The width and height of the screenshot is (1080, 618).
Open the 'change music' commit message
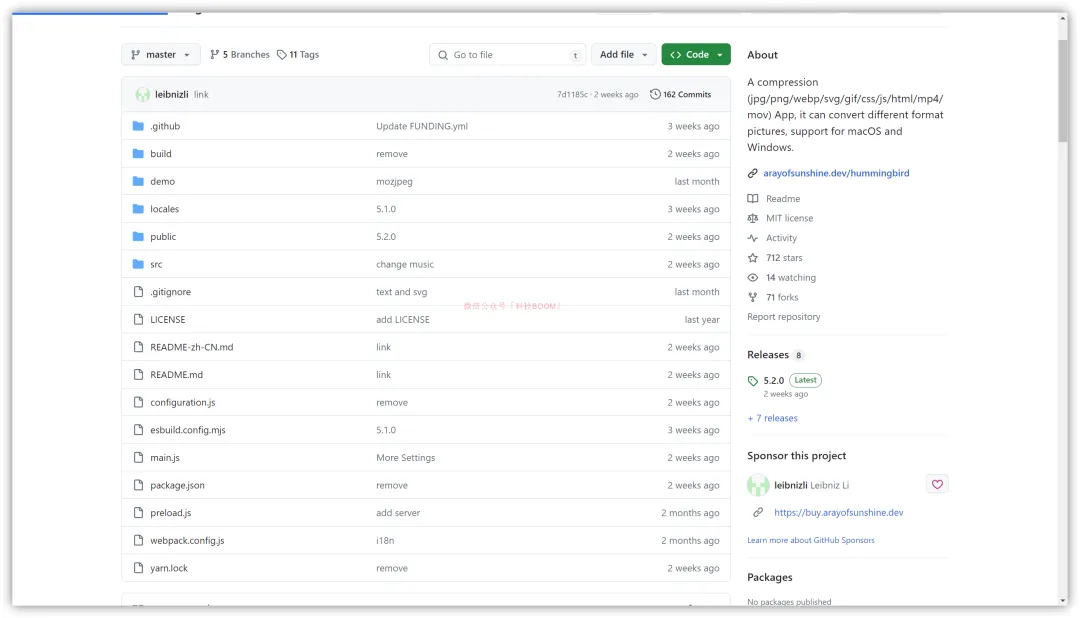(x=405, y=264)
